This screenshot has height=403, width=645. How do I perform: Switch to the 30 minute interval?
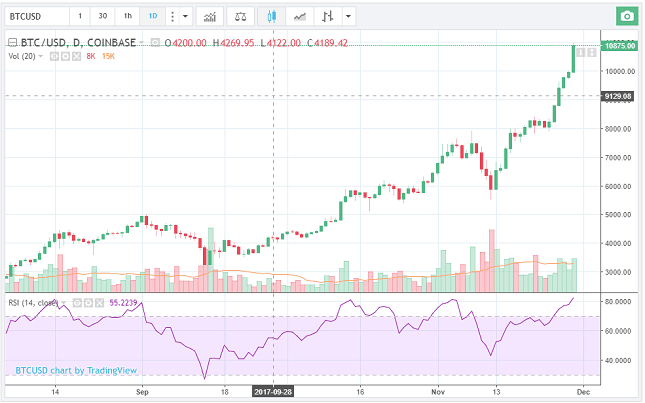pyautogui.click(x=103, y=16)
